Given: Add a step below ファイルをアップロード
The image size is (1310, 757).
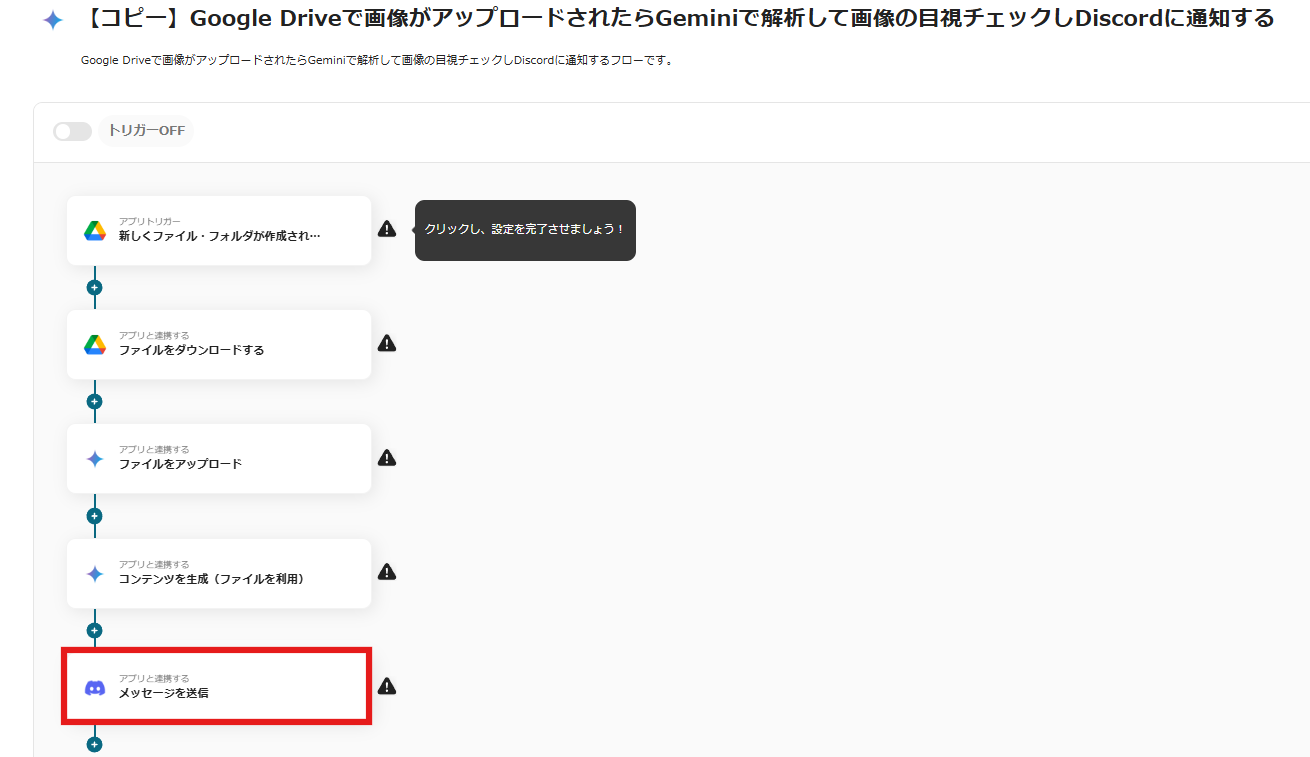Looking at the screenshot, I should (x=94, y=516).
